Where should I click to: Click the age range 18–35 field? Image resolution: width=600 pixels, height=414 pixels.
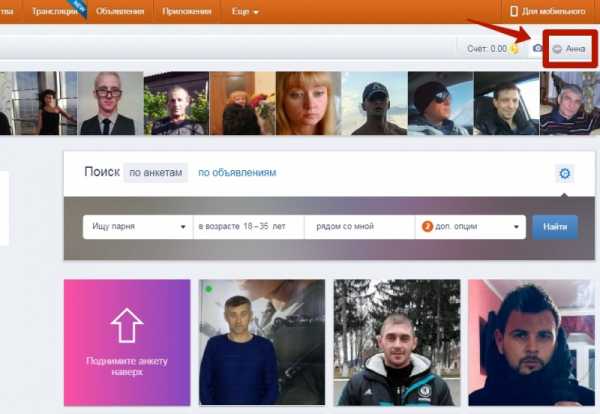(x=249, y=227)
